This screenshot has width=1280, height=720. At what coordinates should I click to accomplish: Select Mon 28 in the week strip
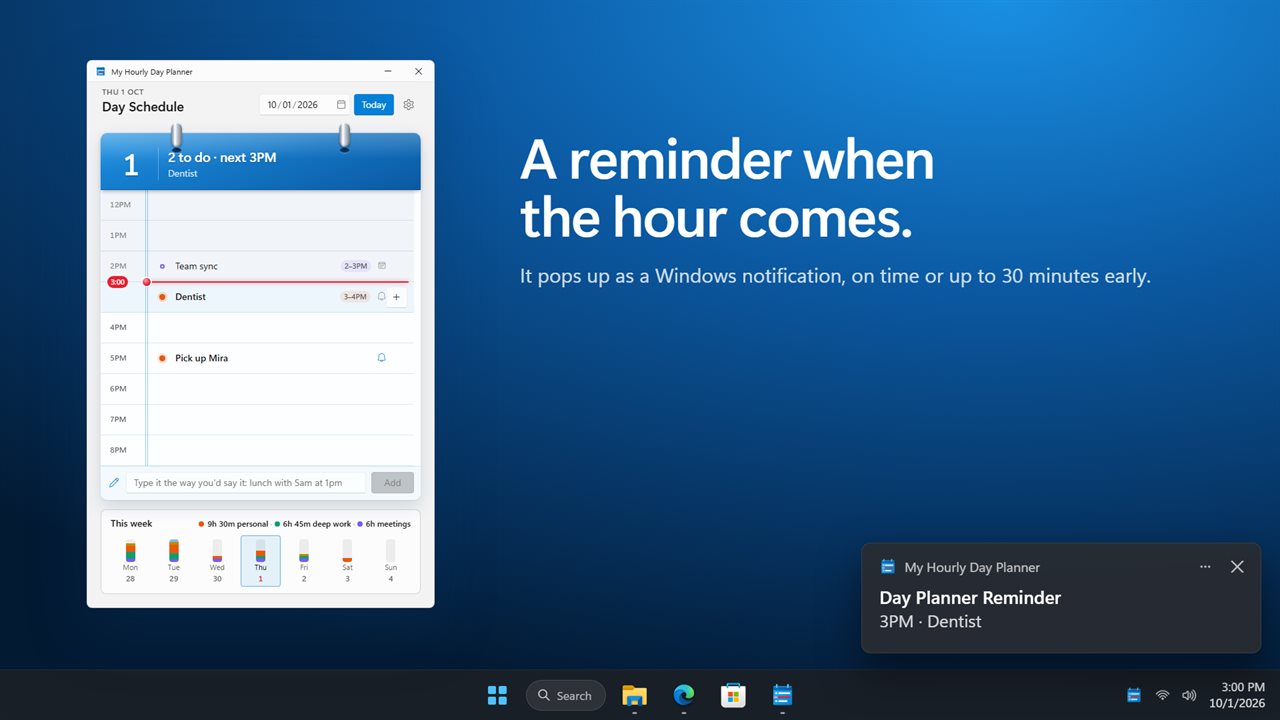(x=130, y=561)
